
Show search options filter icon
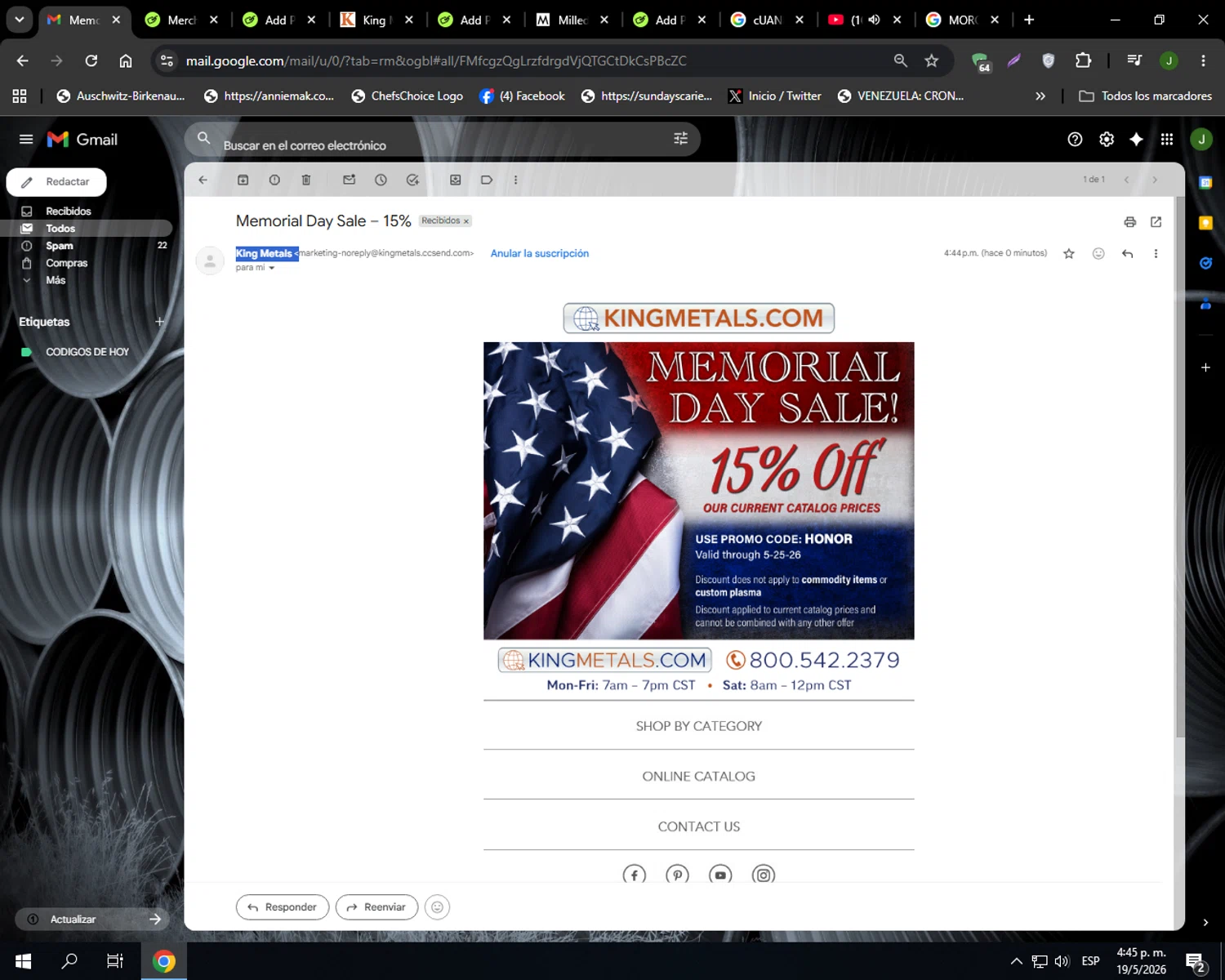click(x=680, y=139)
